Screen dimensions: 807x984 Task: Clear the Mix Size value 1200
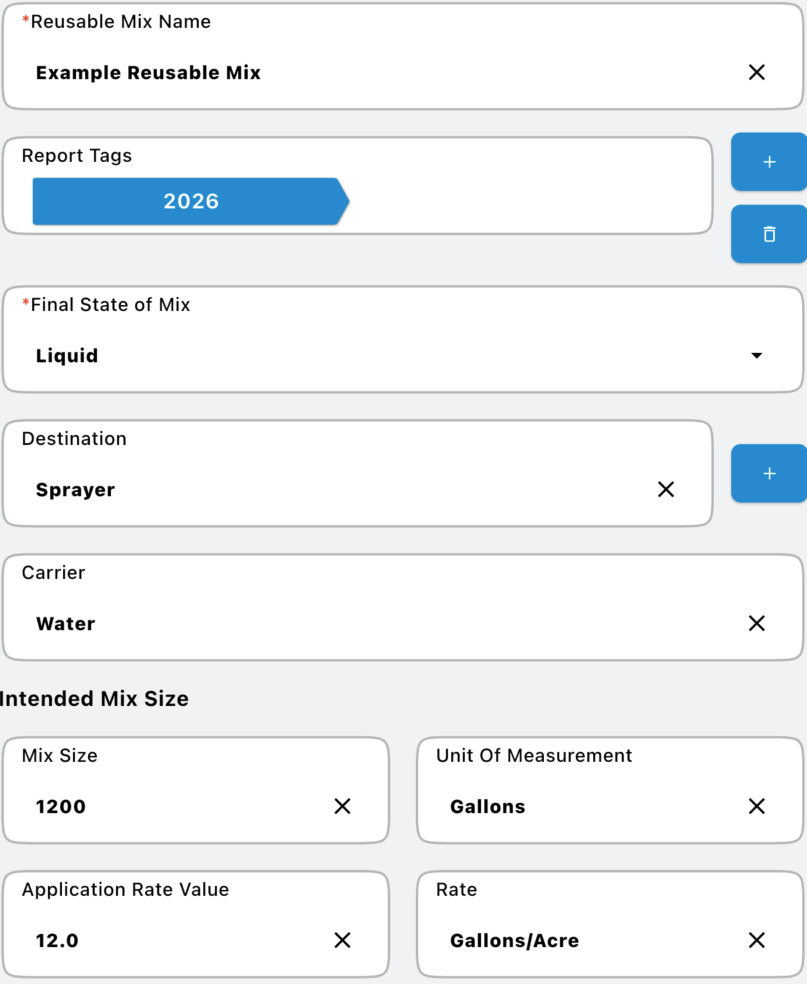(342, 806)
